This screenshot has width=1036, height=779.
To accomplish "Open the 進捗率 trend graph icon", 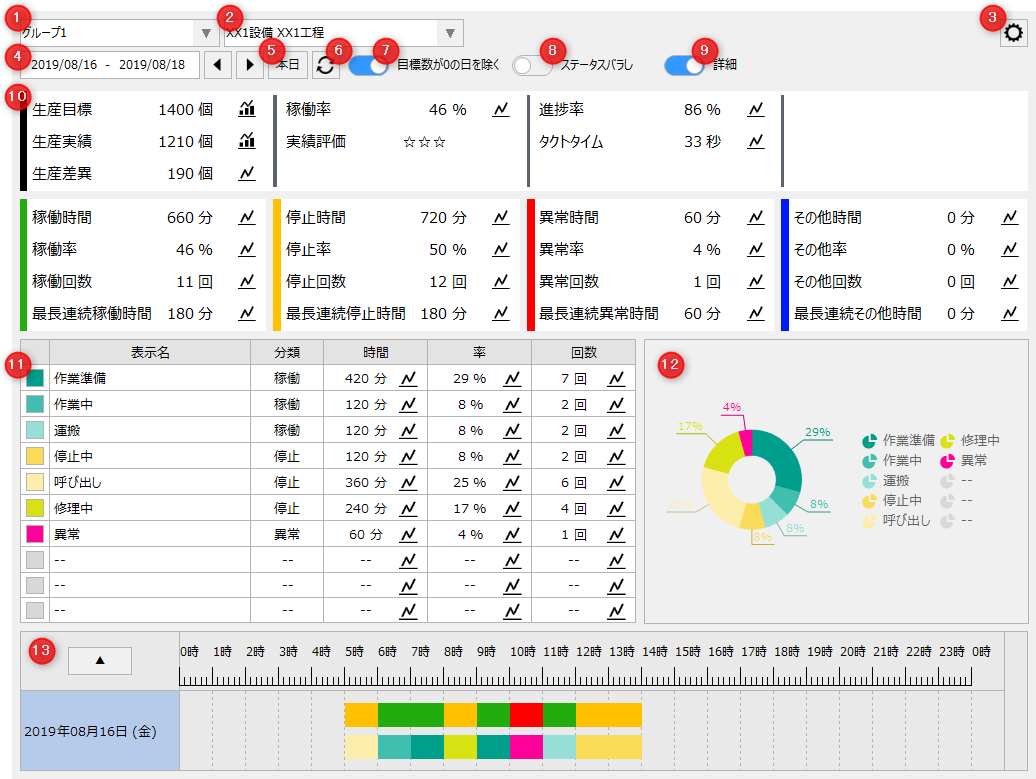I will pyautogui.click(x=756, y=111).
